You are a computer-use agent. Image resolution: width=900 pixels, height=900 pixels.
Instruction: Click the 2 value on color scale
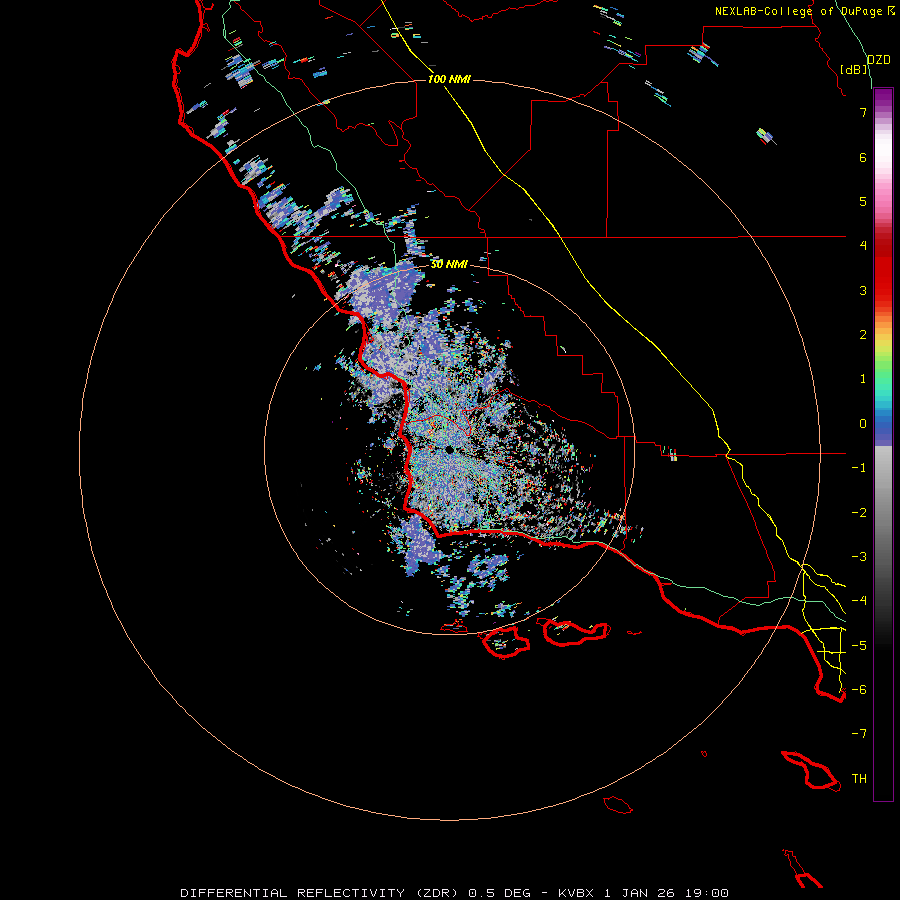863,335
